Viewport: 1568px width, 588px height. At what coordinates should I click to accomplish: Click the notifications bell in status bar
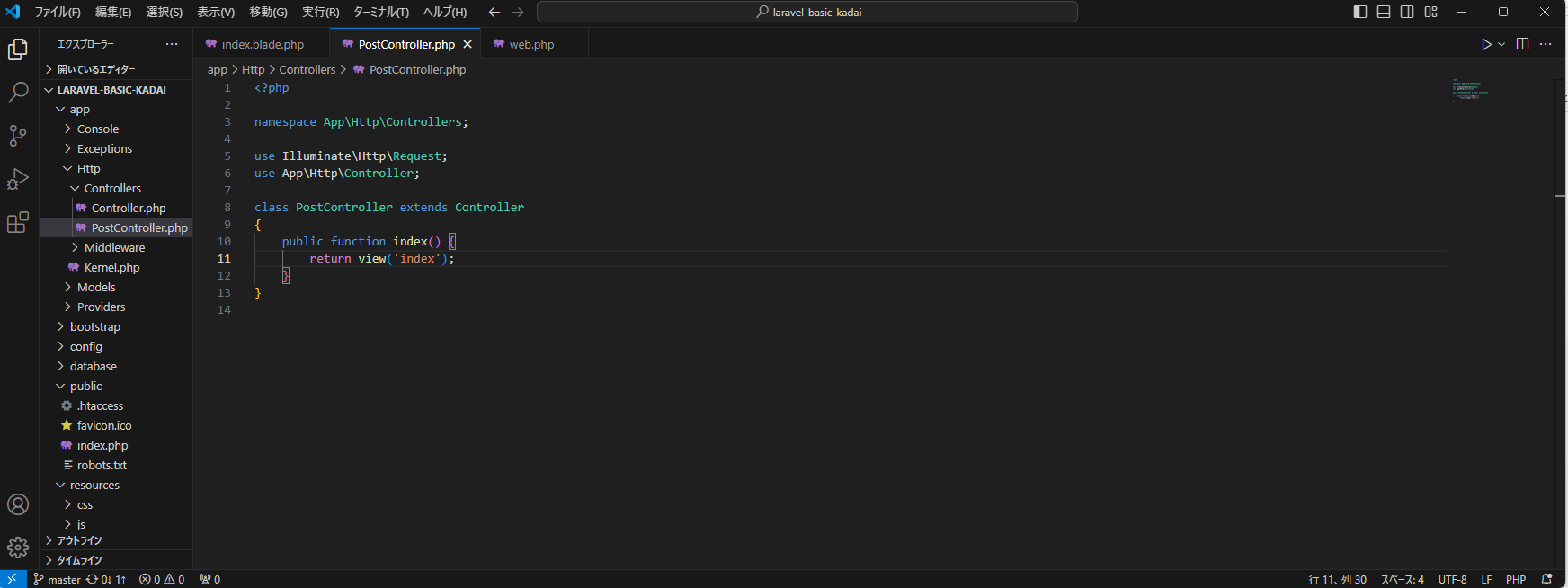coord(1547,580)
